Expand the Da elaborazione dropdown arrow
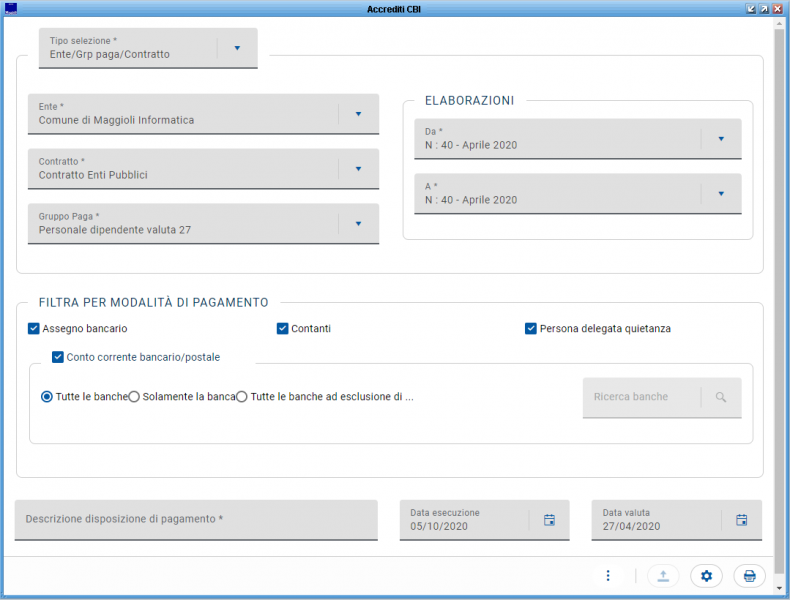 (x=721, y=139)
